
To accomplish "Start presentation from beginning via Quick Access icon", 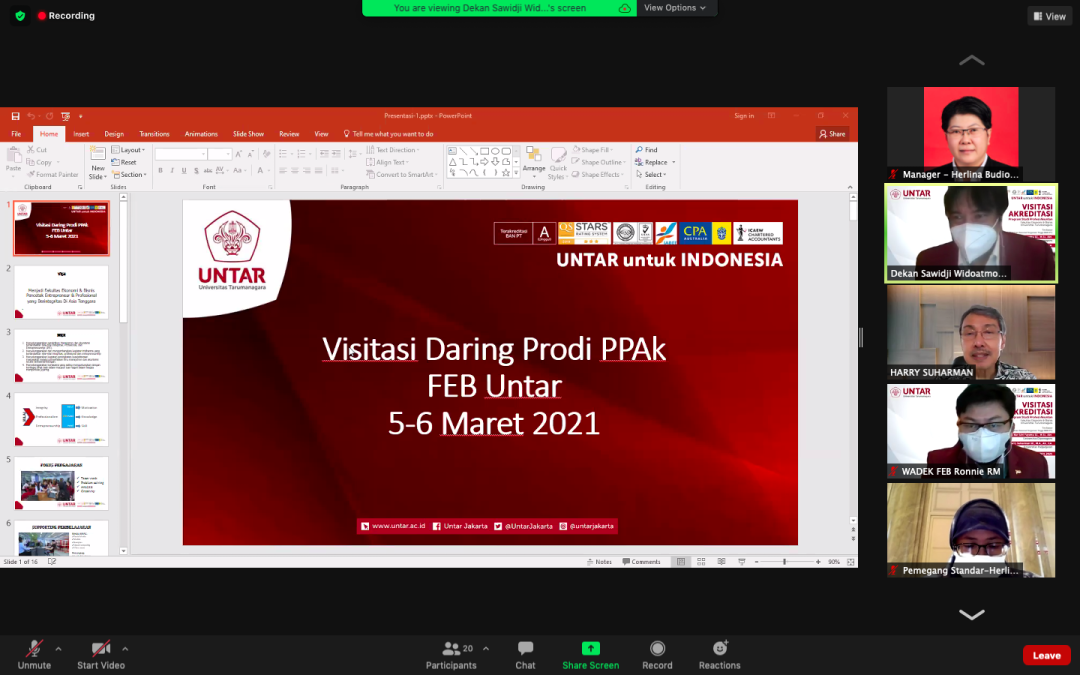I will coord(65,116).
